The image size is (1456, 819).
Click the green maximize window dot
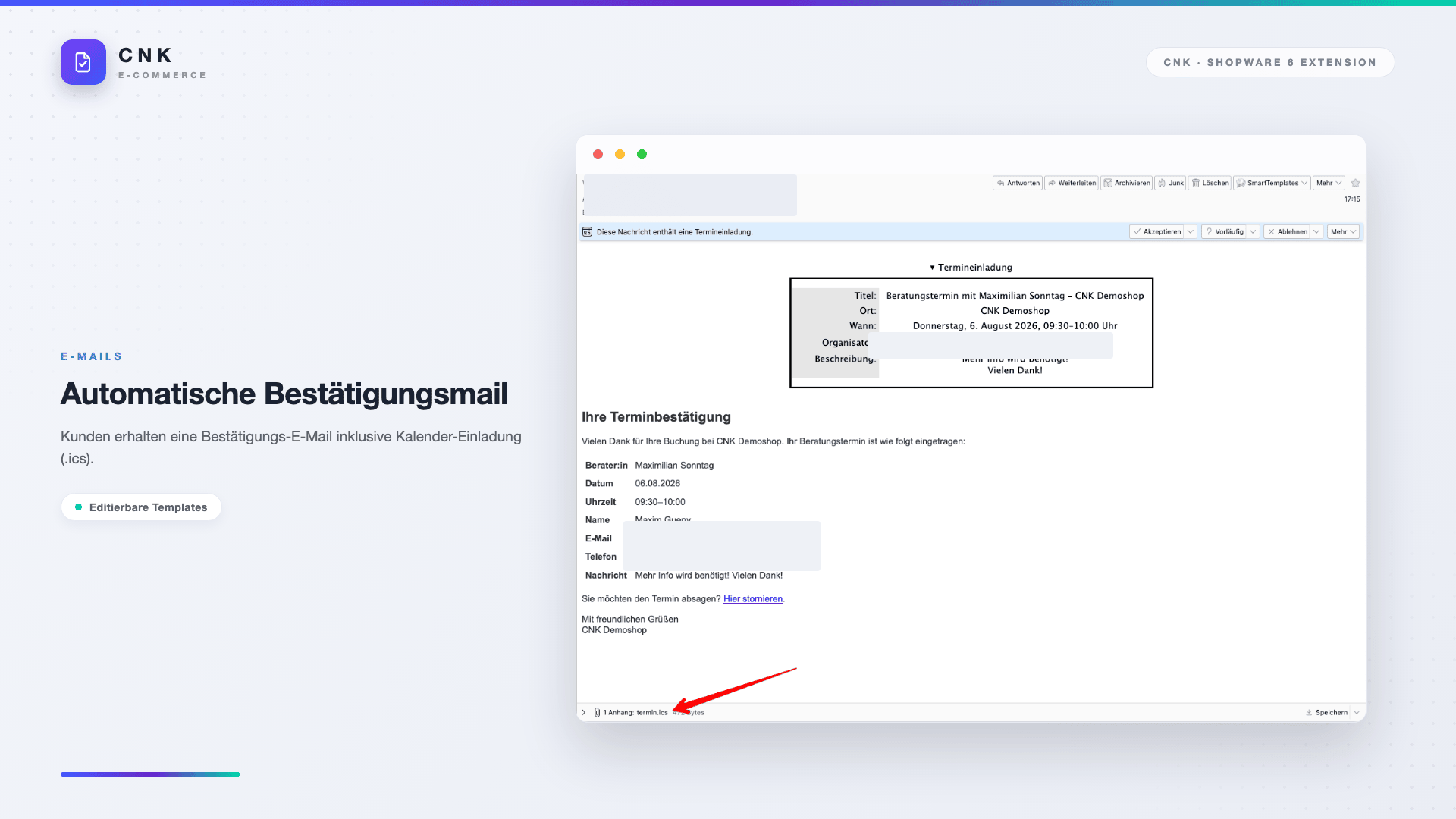click(642, 155)
